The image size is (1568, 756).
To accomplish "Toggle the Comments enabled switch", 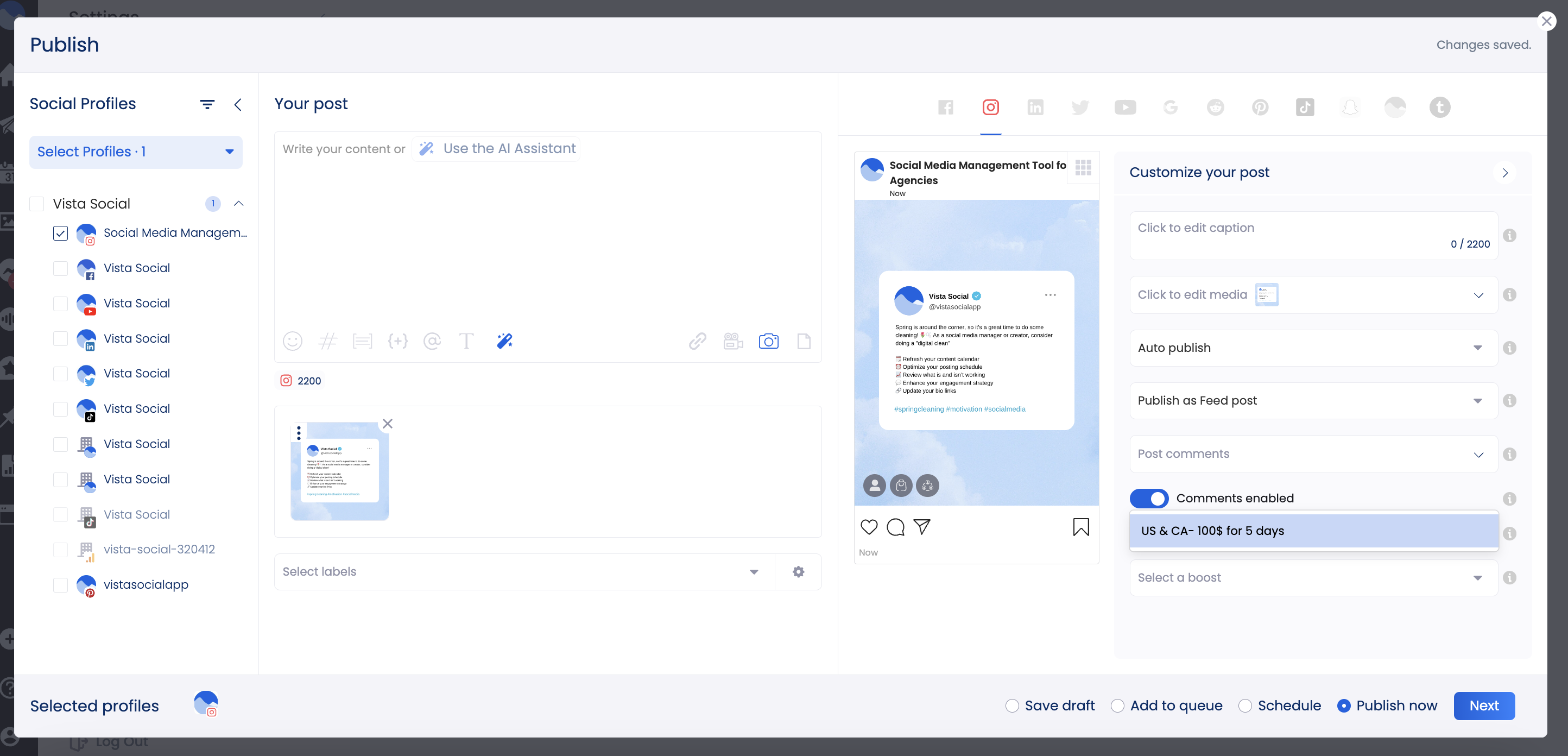I will click(x=1149, y=498).
